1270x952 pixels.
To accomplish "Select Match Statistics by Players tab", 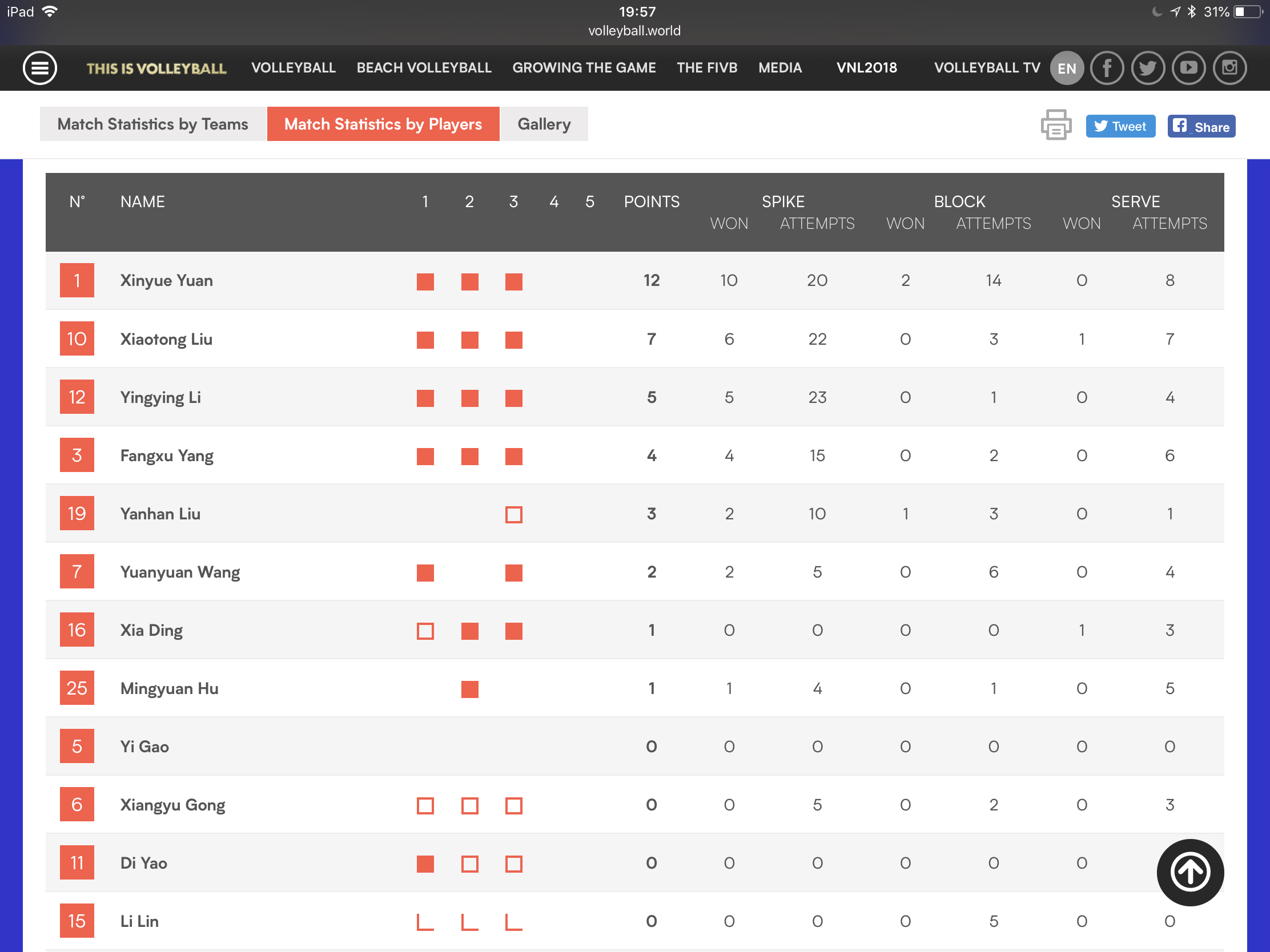I will coord(383,124).
